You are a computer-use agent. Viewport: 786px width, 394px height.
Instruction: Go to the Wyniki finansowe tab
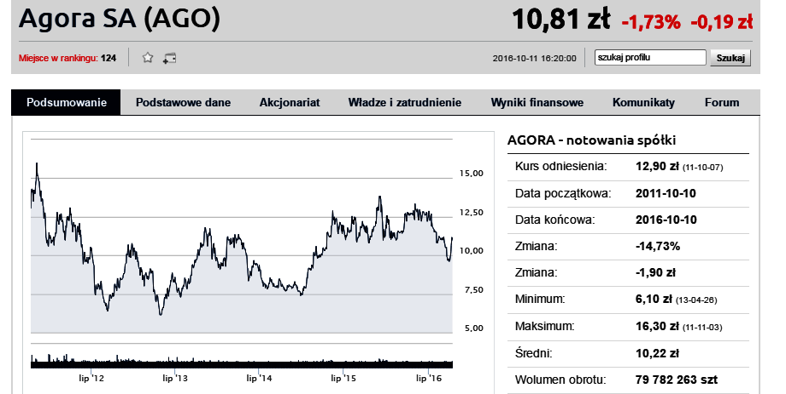tap(537, 102)
